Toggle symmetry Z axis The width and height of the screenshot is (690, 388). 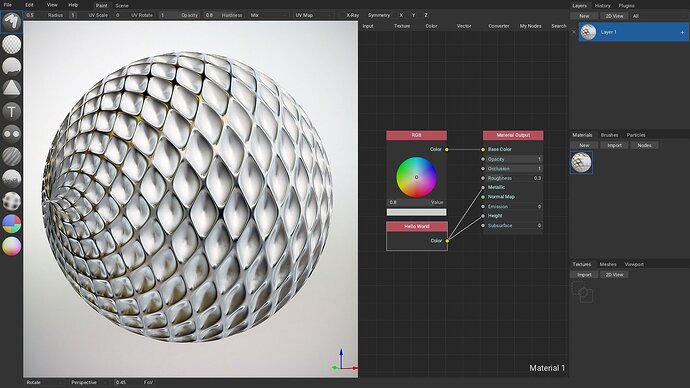[x=426, y=15]
